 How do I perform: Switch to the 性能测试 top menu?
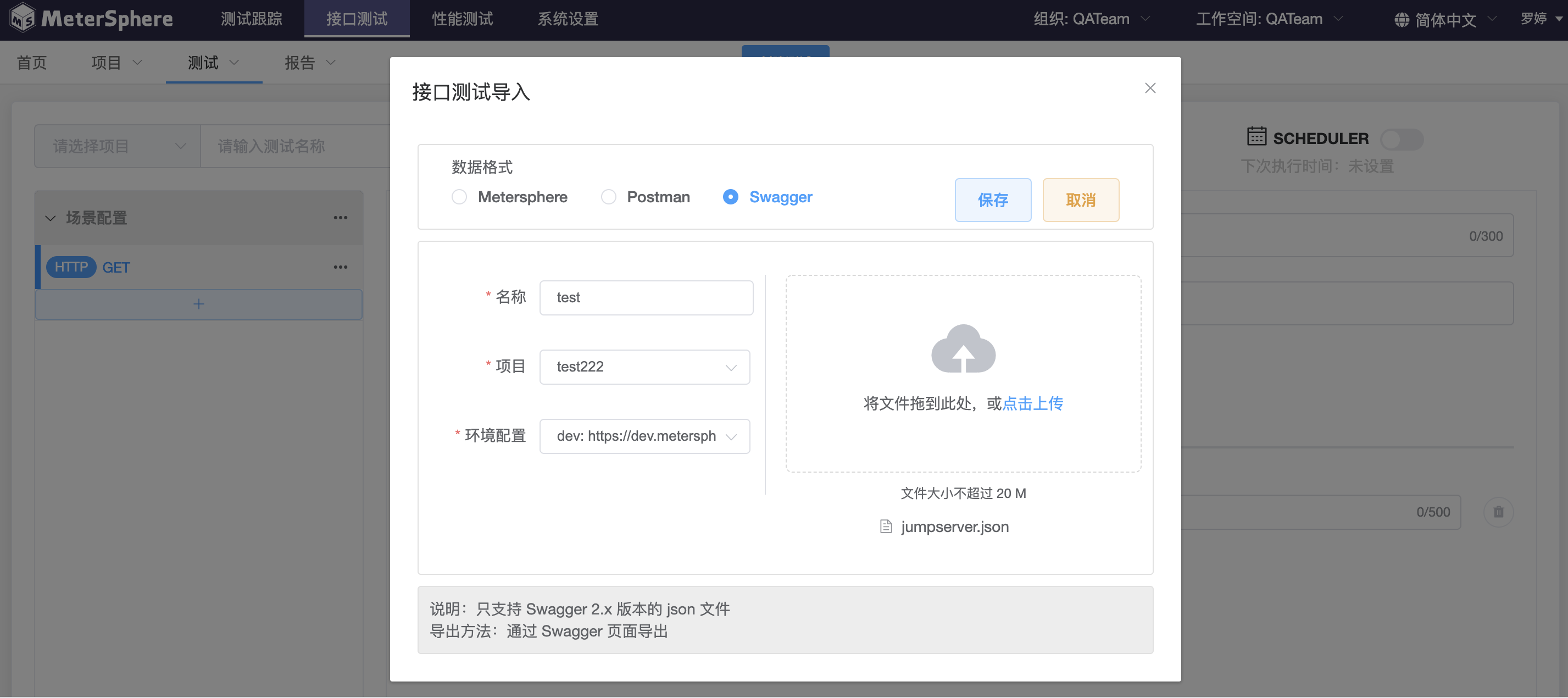tap(462, 19)
